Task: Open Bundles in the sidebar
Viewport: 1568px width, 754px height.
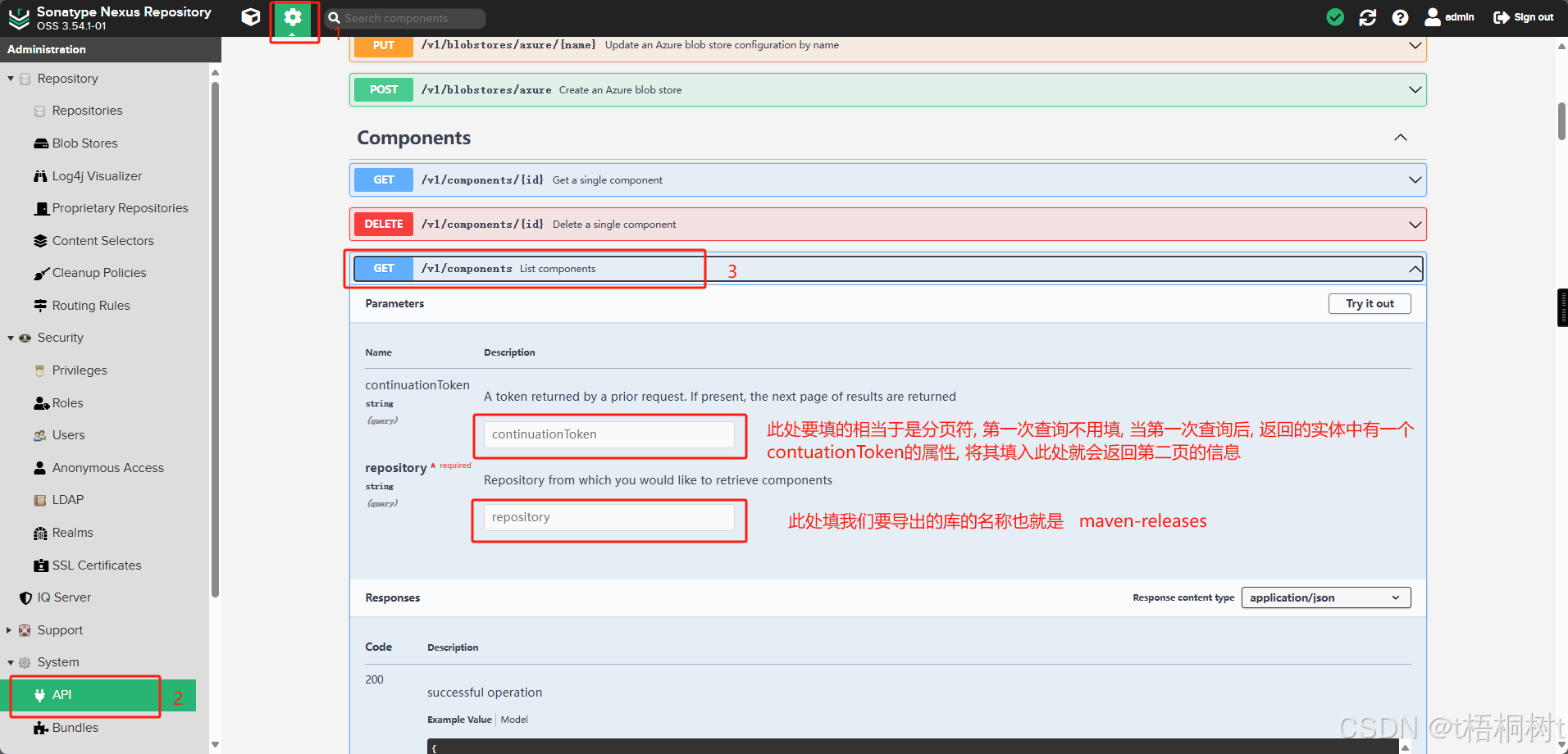Action: (75, 728)
